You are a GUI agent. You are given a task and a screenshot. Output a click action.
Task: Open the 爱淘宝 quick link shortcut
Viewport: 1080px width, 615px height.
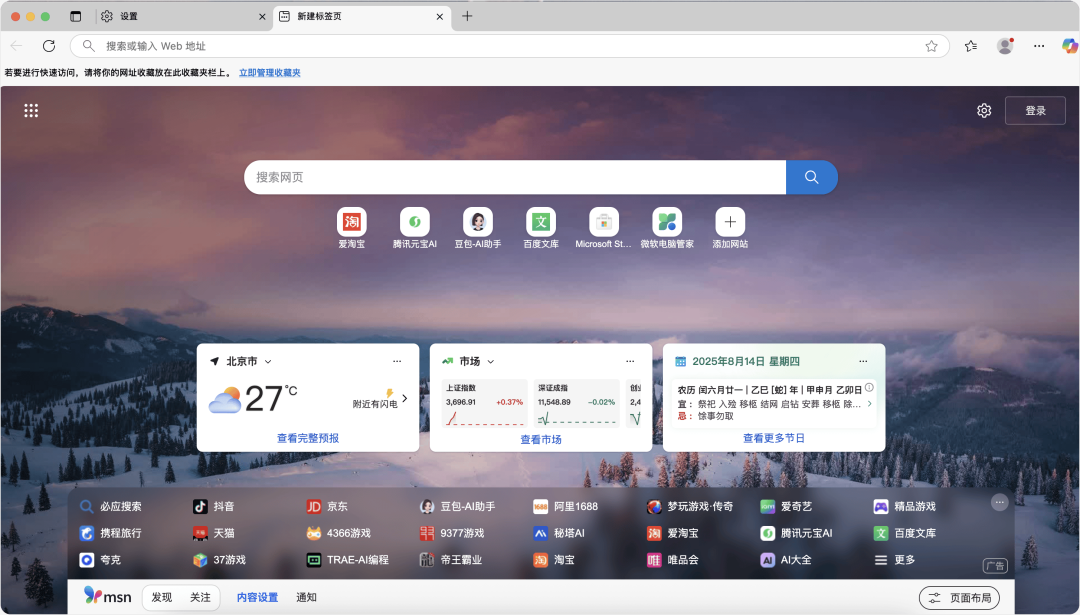[x=351, y=221]
